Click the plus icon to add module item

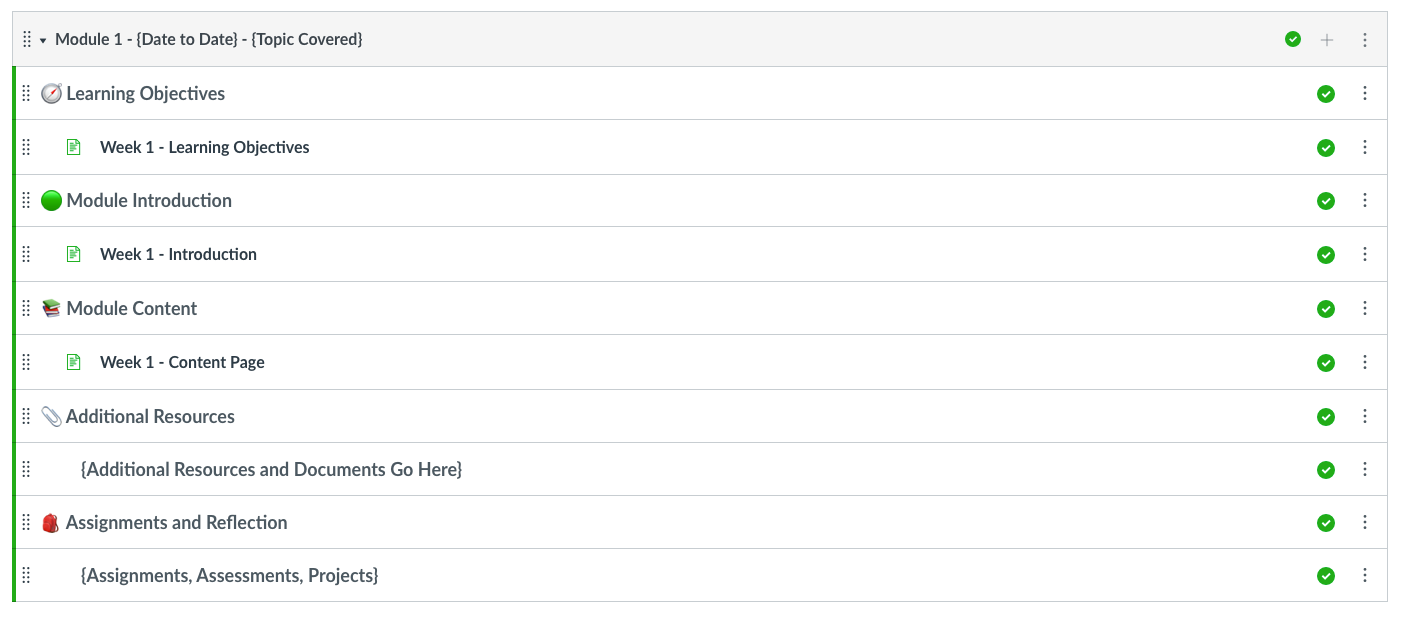1327,40
